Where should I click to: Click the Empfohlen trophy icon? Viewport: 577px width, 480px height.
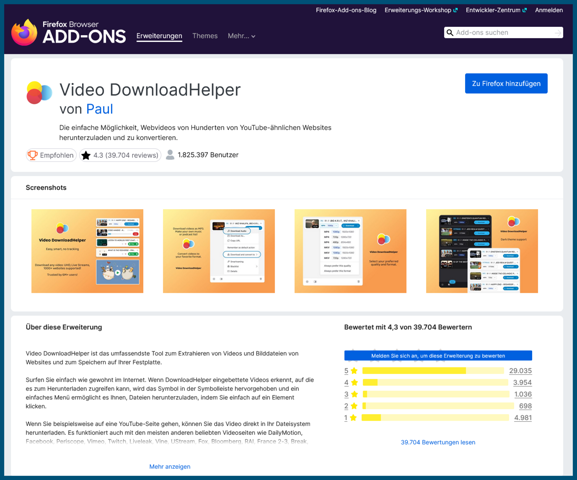pyautogui.click(x=33, y=155)
